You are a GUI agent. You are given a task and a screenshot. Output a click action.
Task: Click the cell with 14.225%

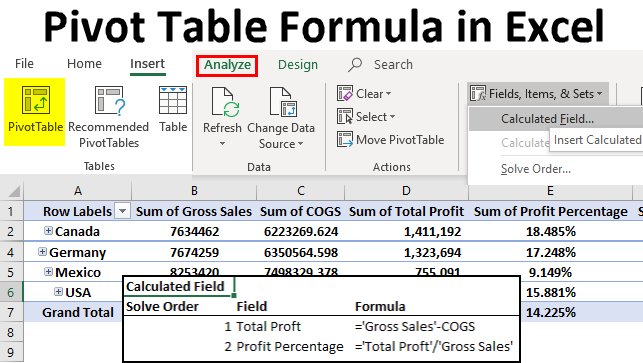[550, 313]
